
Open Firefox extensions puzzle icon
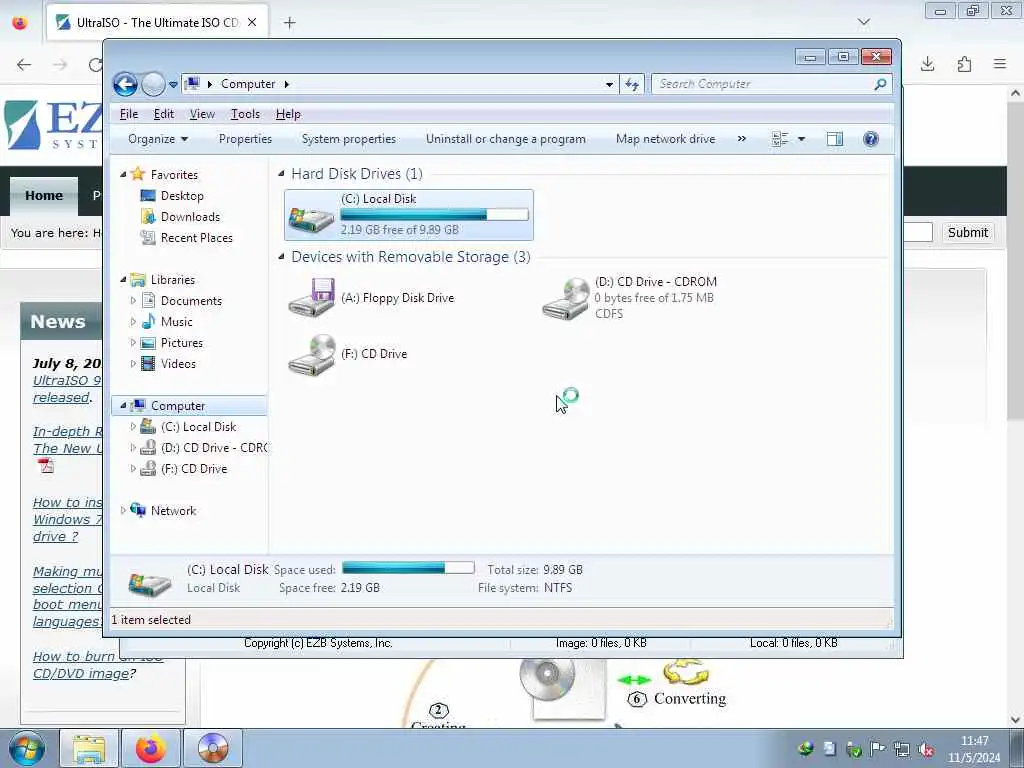click(x=964, y=64)
